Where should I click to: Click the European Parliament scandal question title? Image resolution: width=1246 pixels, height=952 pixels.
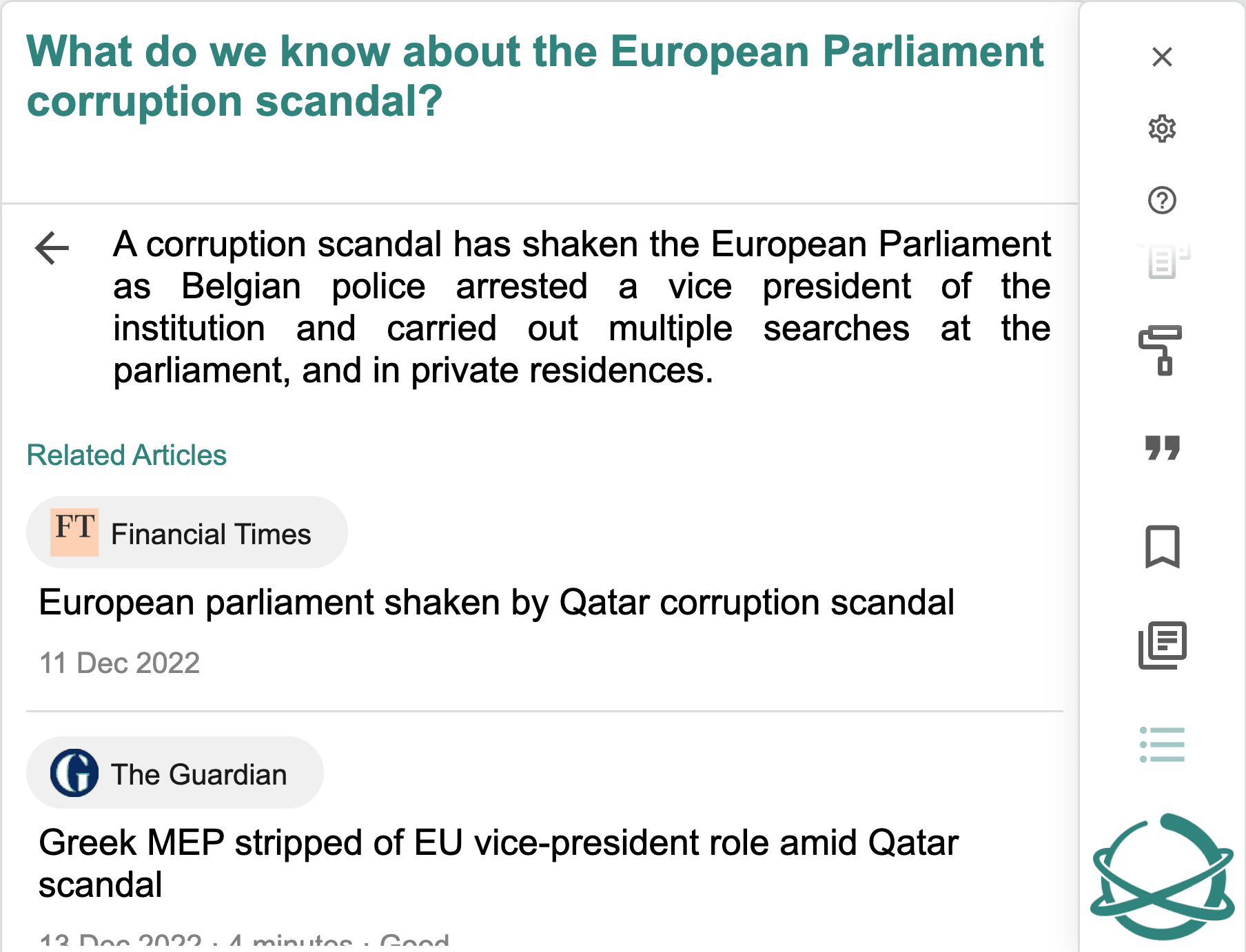pos(535,76)
